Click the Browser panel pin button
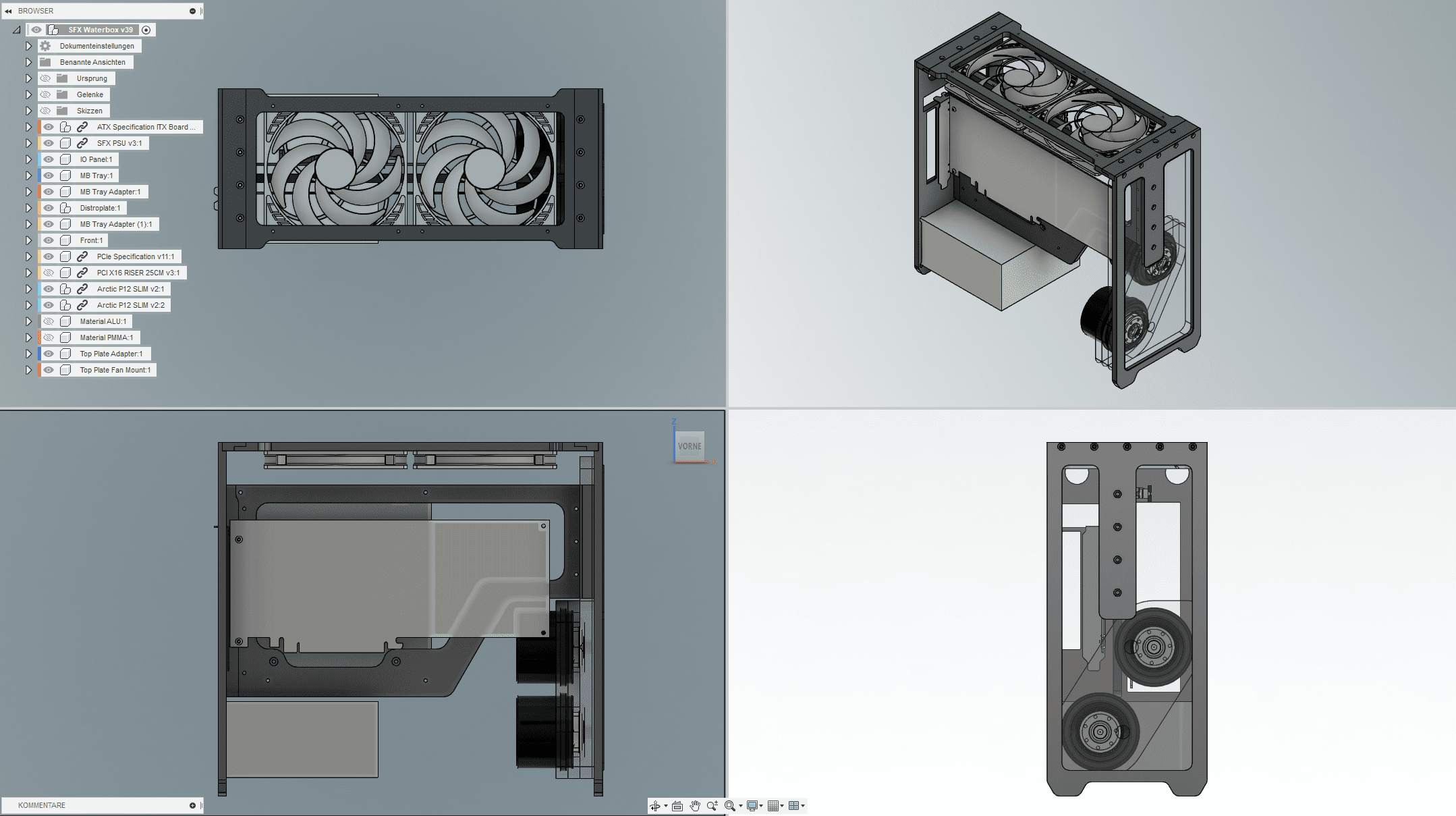Image resolution: width=1456 pixels, height=816 pixels. (x=192, y=11)
